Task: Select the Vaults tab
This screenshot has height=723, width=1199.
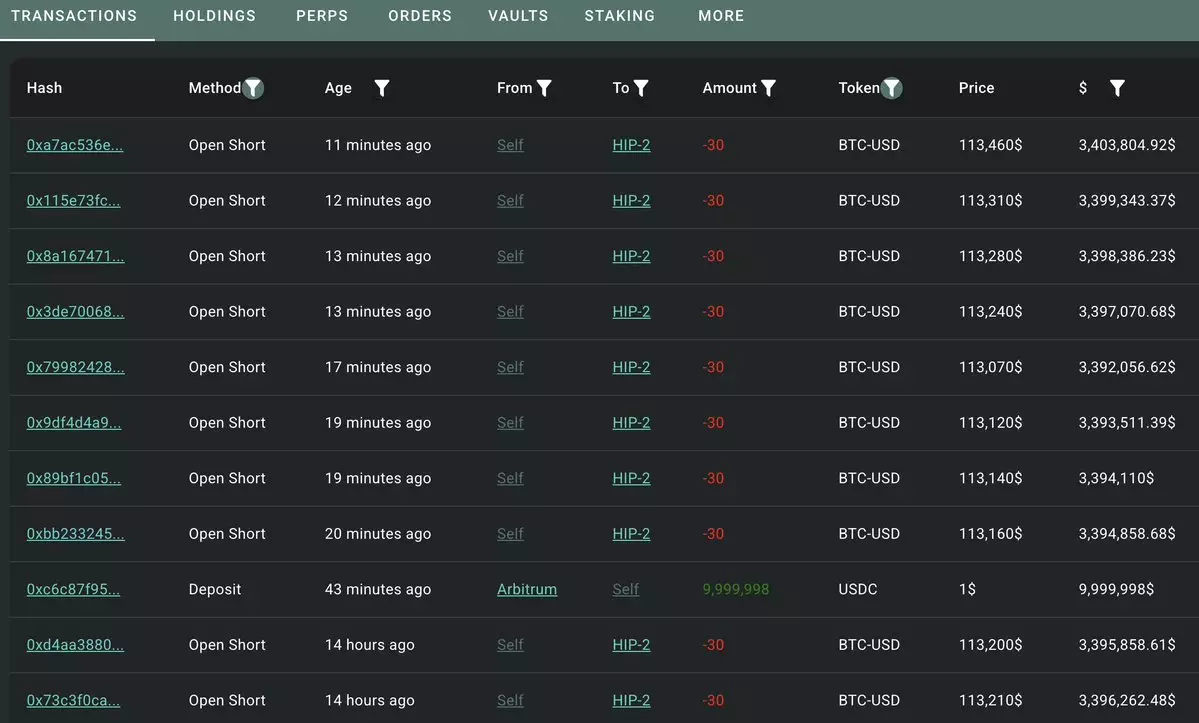Action: pyautogui.click(x=518, y=16)
